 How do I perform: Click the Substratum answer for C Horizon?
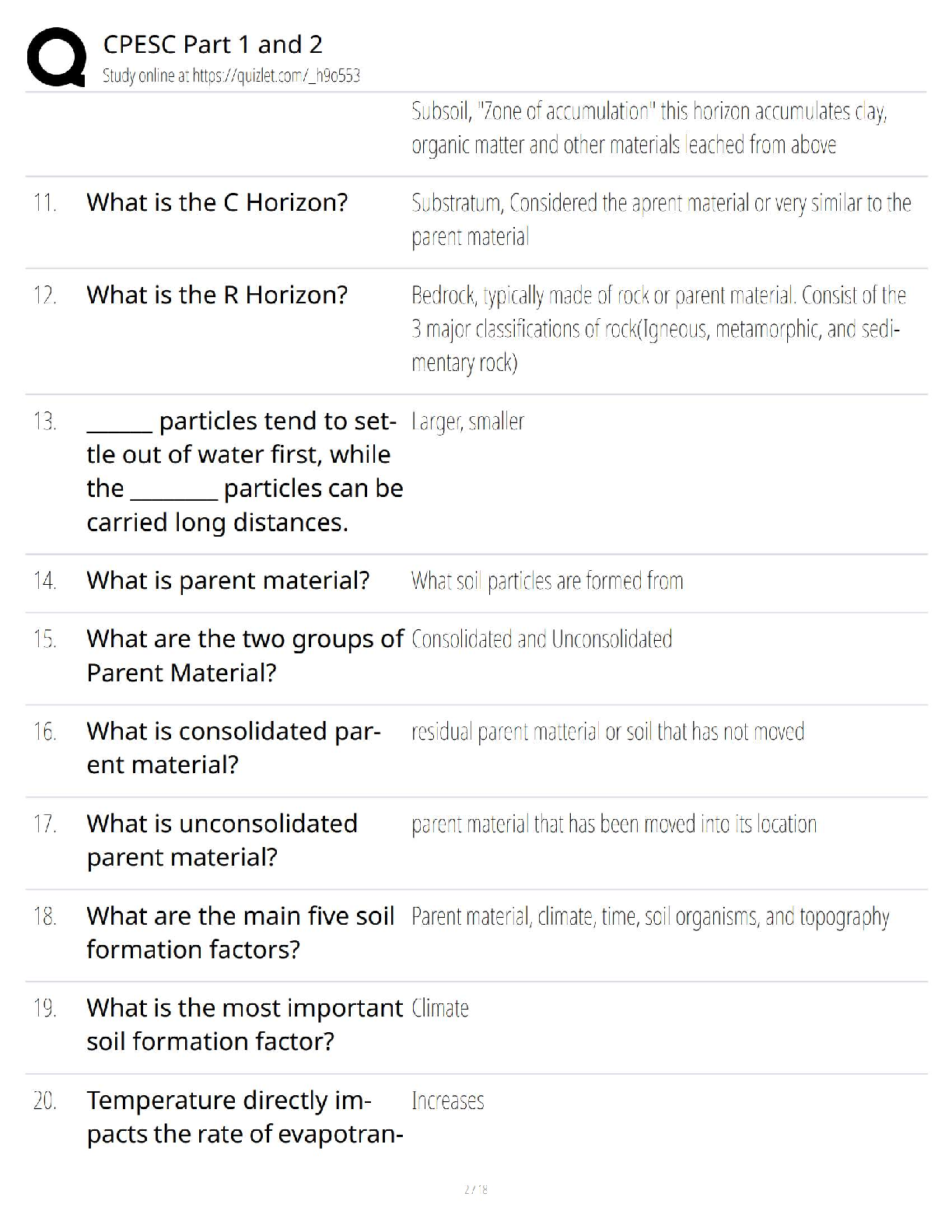pyautogui.click(x=660, y=219)
